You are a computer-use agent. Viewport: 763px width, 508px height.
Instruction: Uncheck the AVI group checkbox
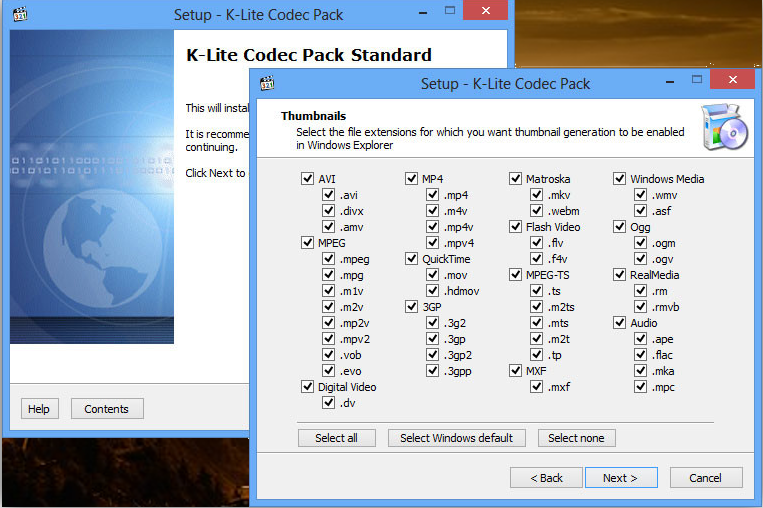tap(307, 179)
